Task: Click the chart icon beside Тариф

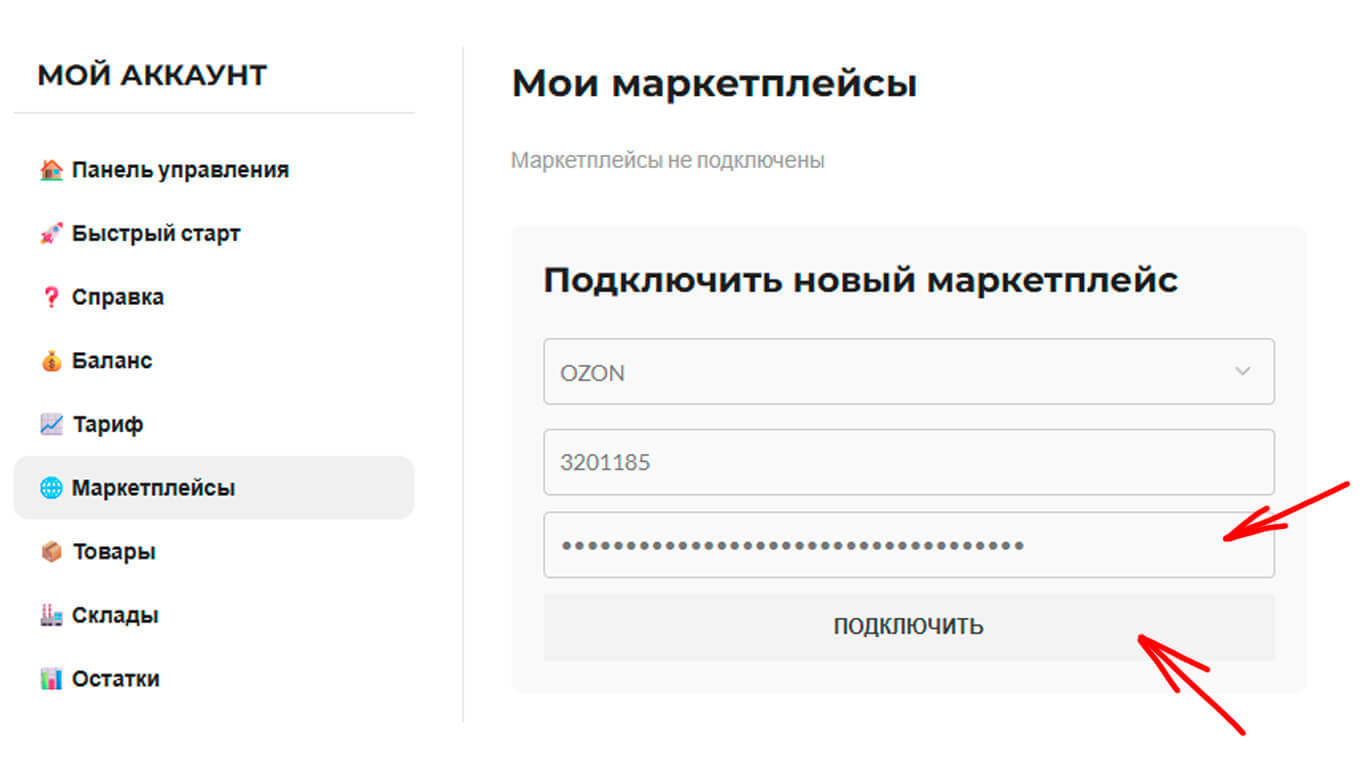Action: pos(51,424)
